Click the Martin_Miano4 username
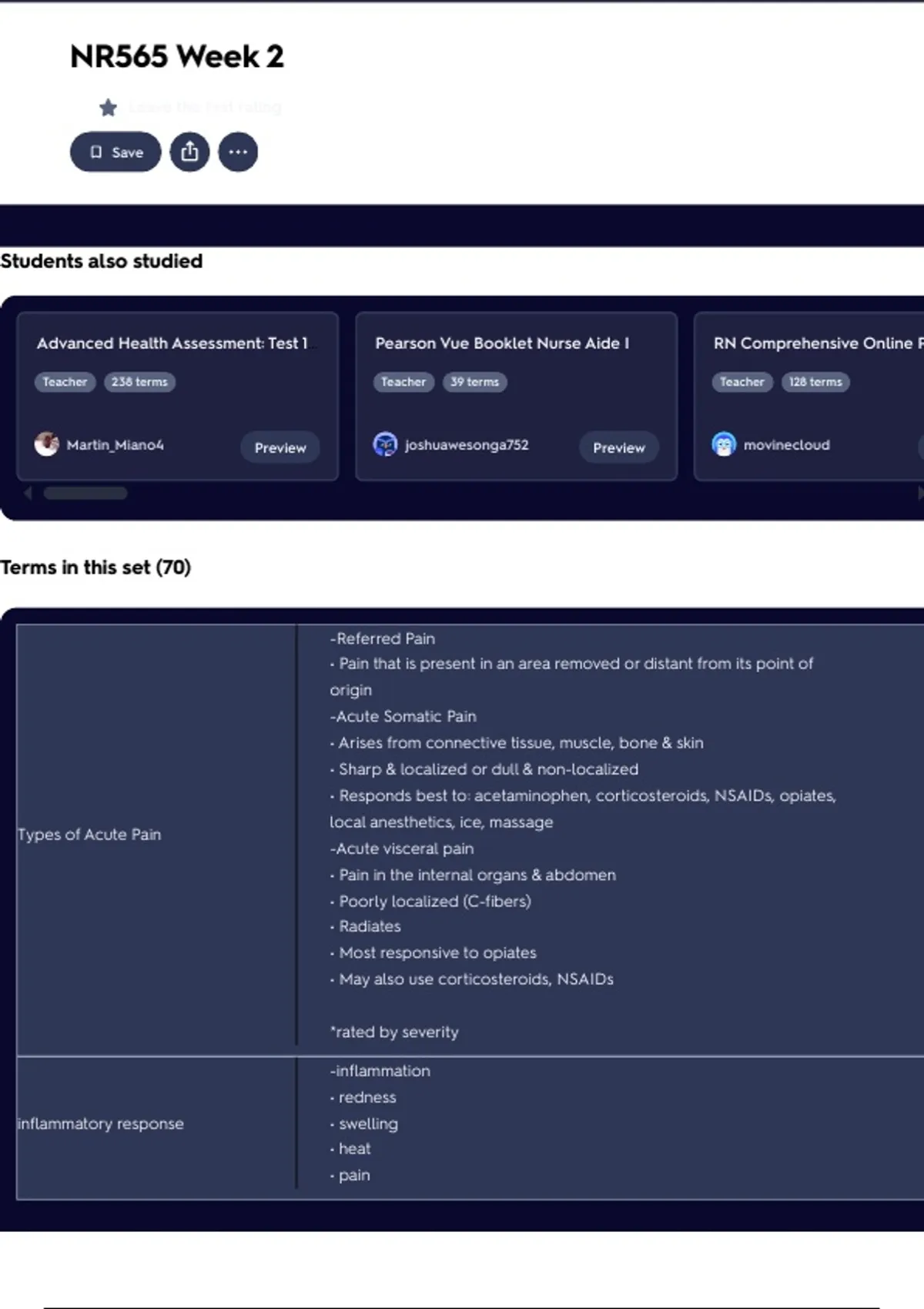 115,445
